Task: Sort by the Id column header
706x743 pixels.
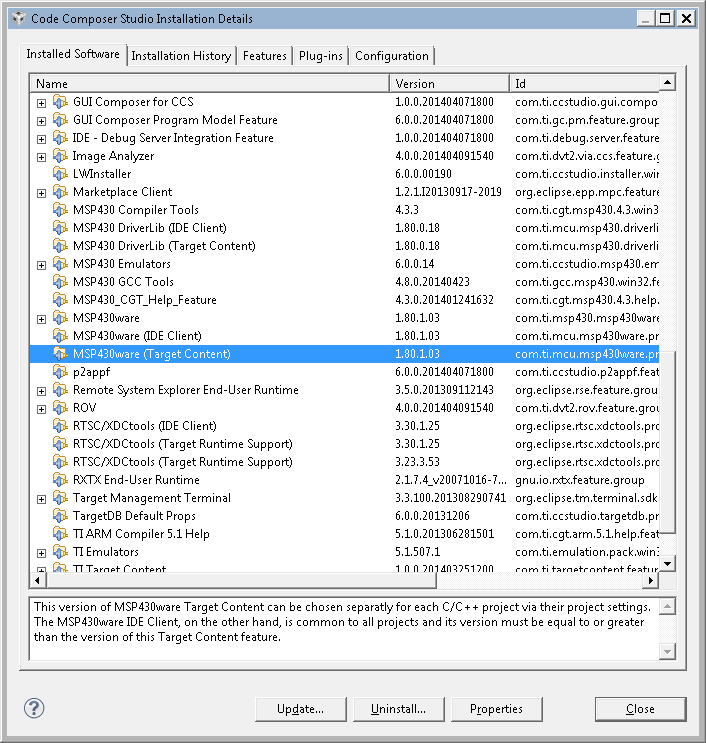Action: 584,83
